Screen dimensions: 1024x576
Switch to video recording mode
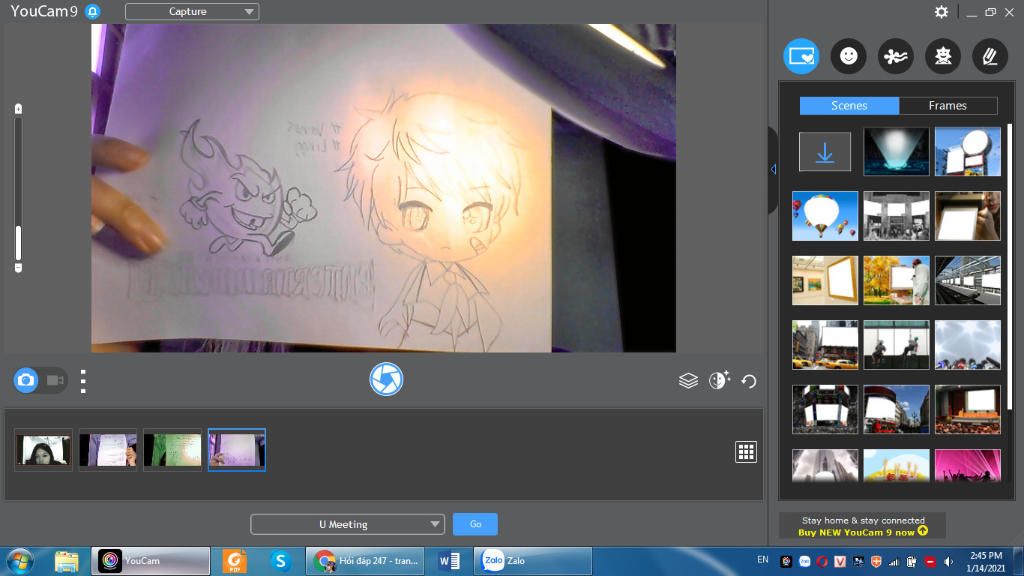point(55,380)
